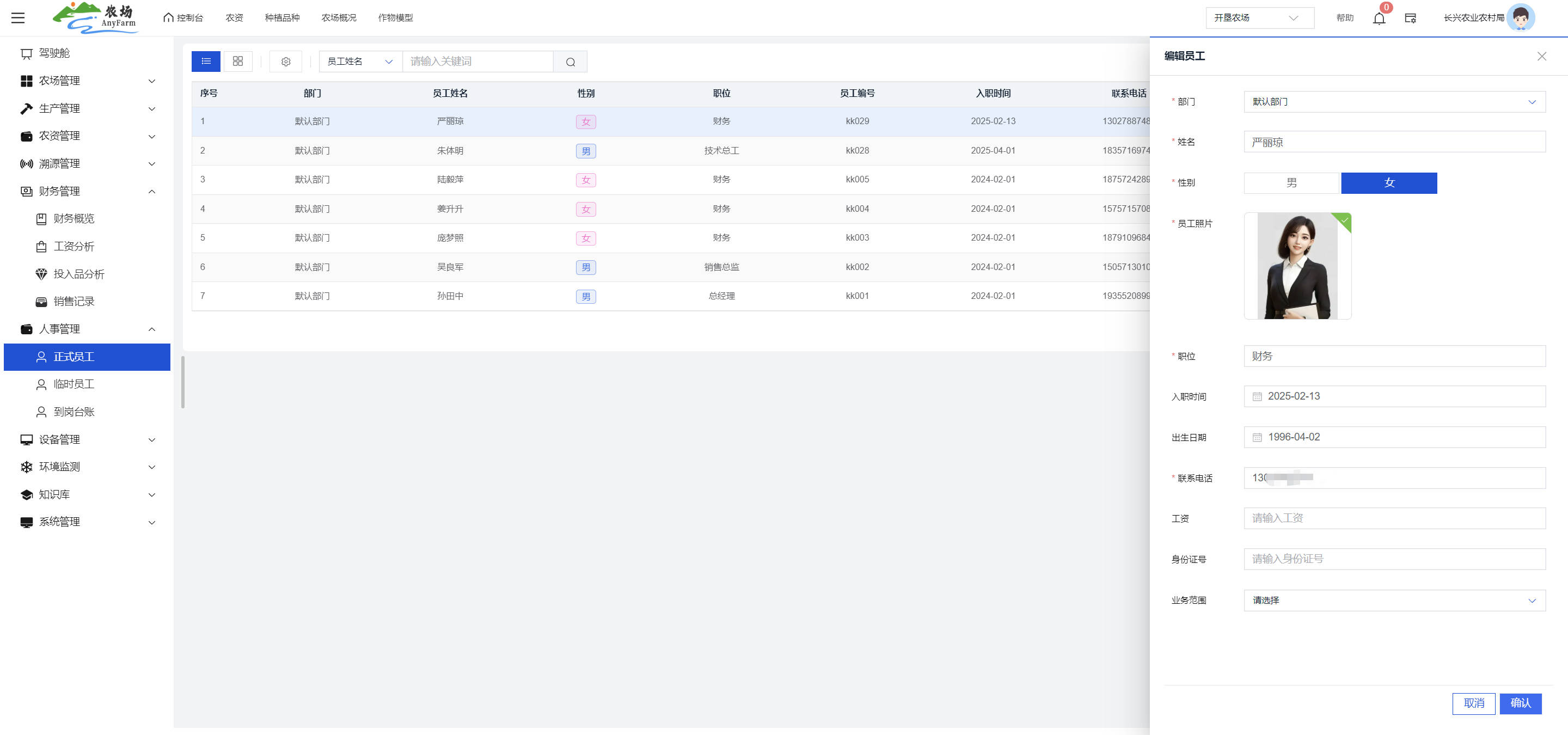Open the 开垦农场 farm selector
Screen dimensions: 1568x735
coord(1259,17)
